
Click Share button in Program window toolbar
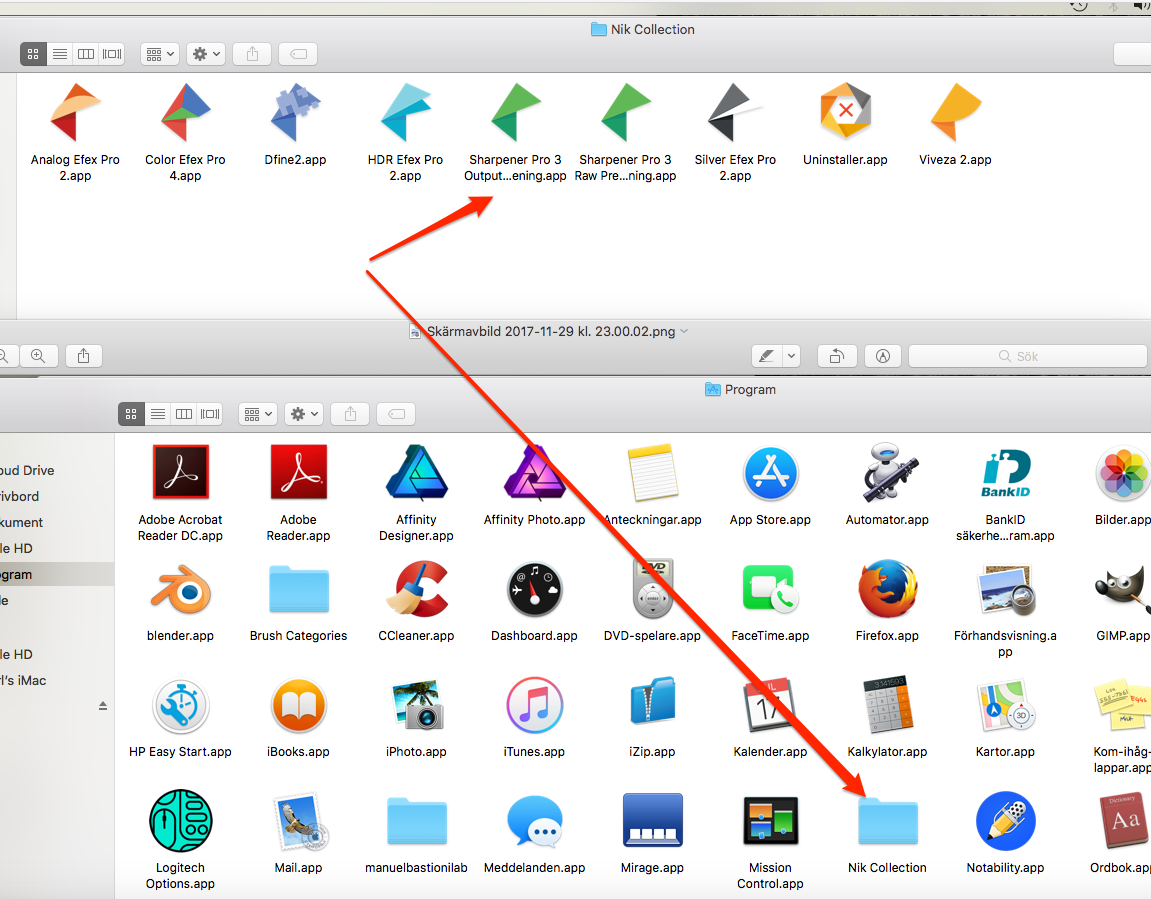coord(350,414)
